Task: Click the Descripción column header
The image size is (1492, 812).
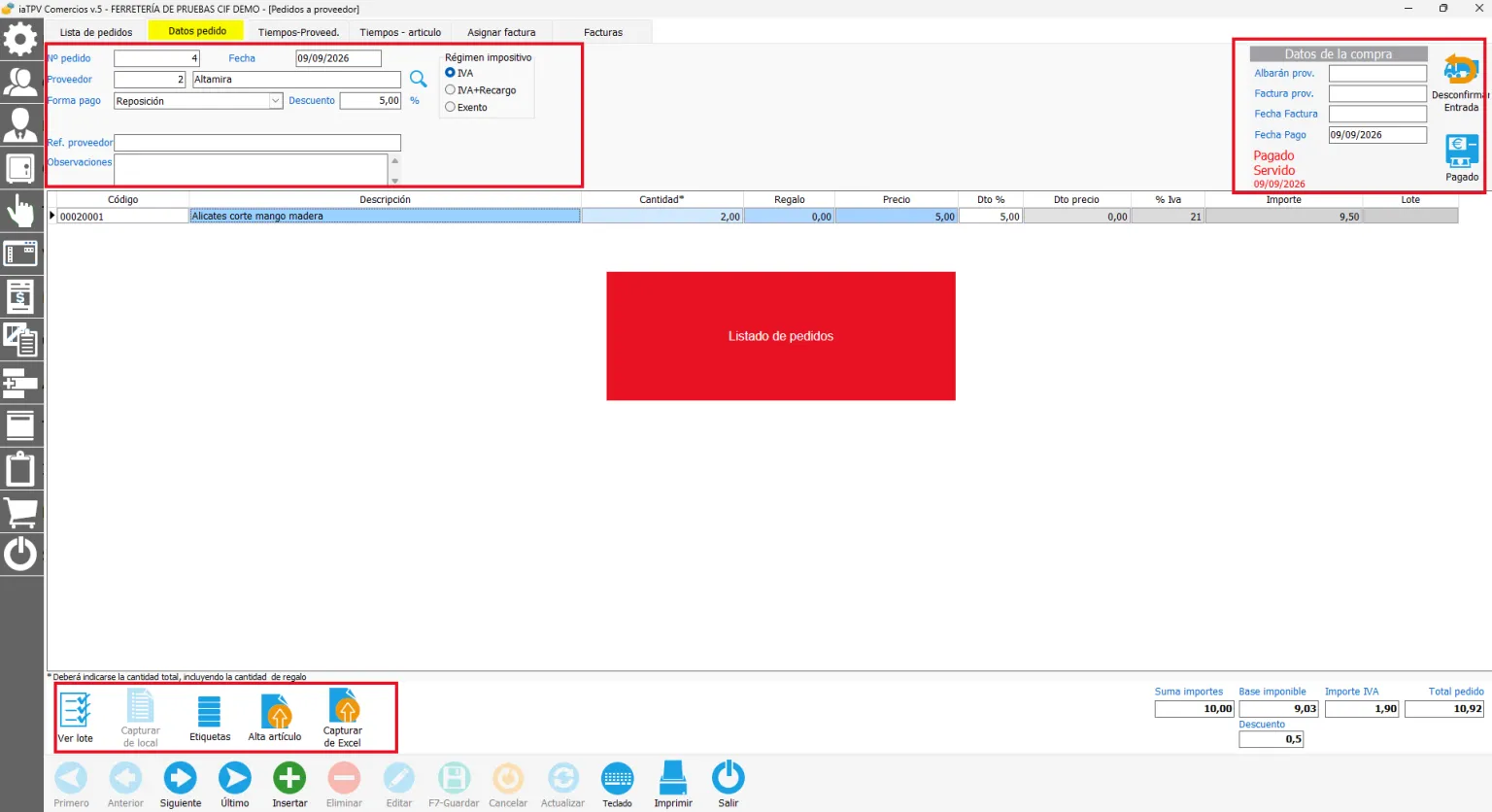Action: point(386,199)
